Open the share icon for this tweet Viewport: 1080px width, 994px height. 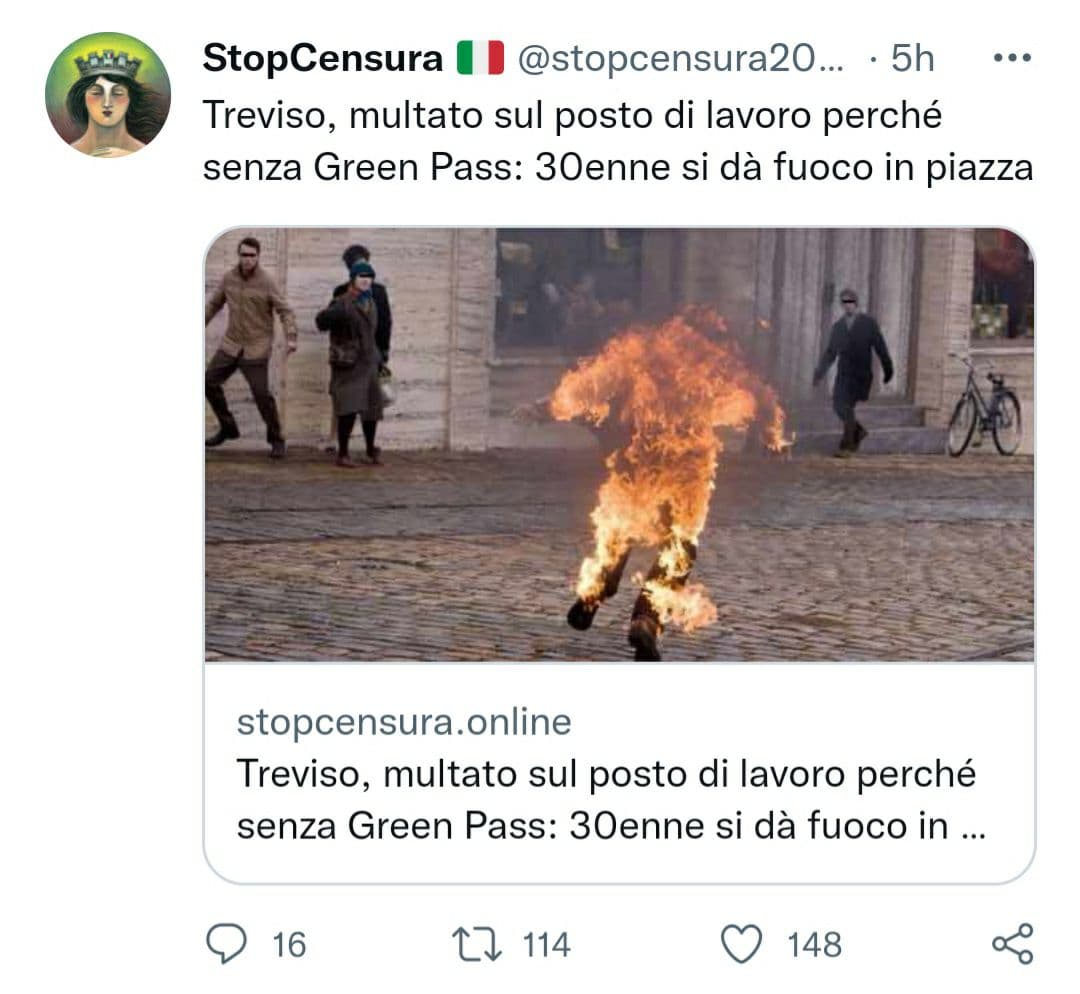1012,943
